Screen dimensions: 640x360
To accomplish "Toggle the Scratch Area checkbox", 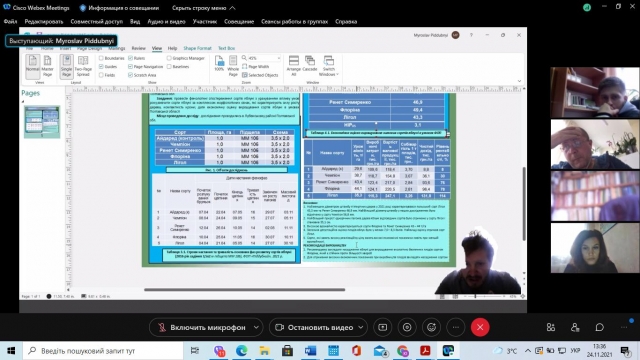I will (x=130, y=75).
